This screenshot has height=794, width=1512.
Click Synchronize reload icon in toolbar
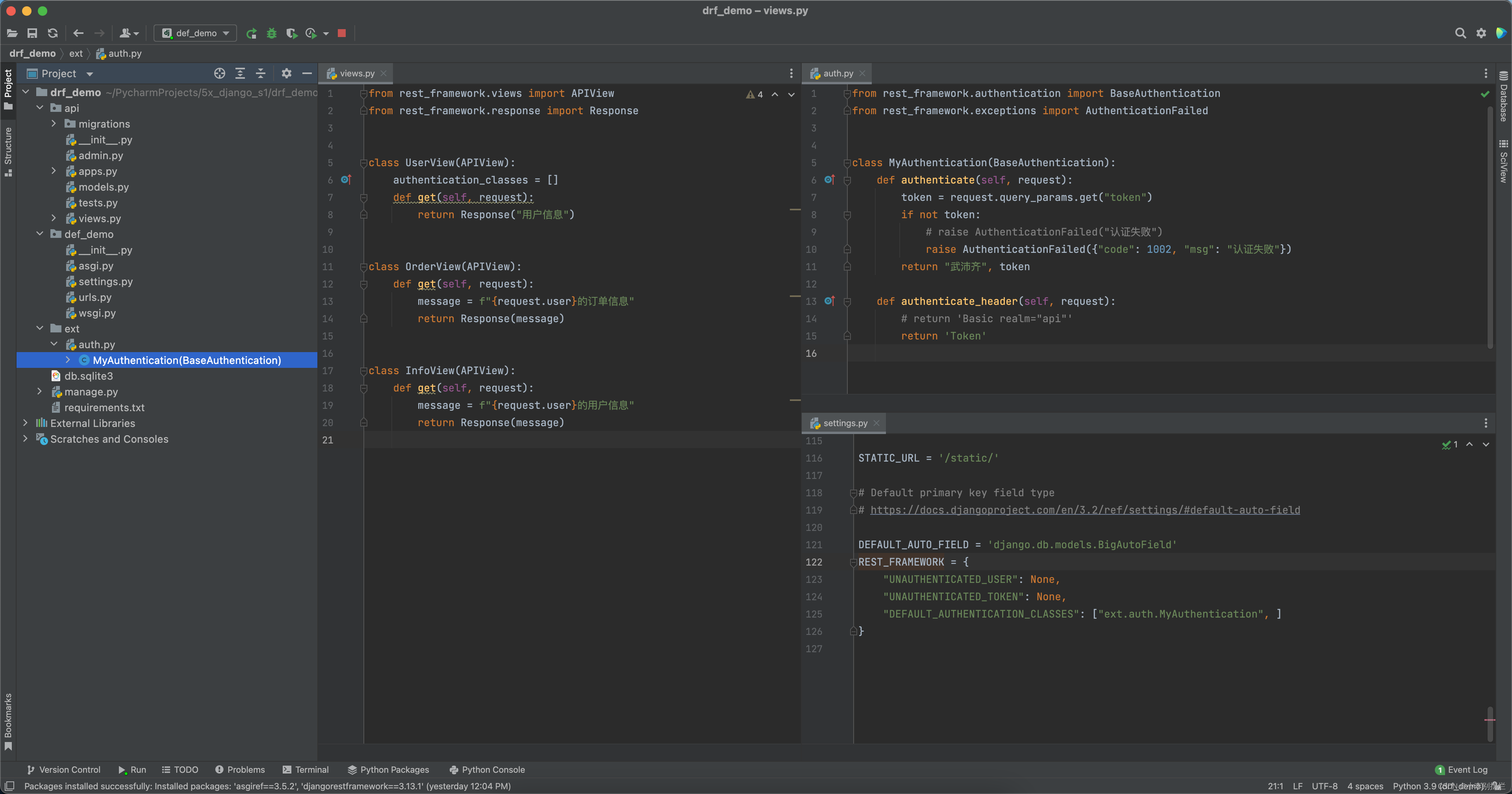(53, 33)
